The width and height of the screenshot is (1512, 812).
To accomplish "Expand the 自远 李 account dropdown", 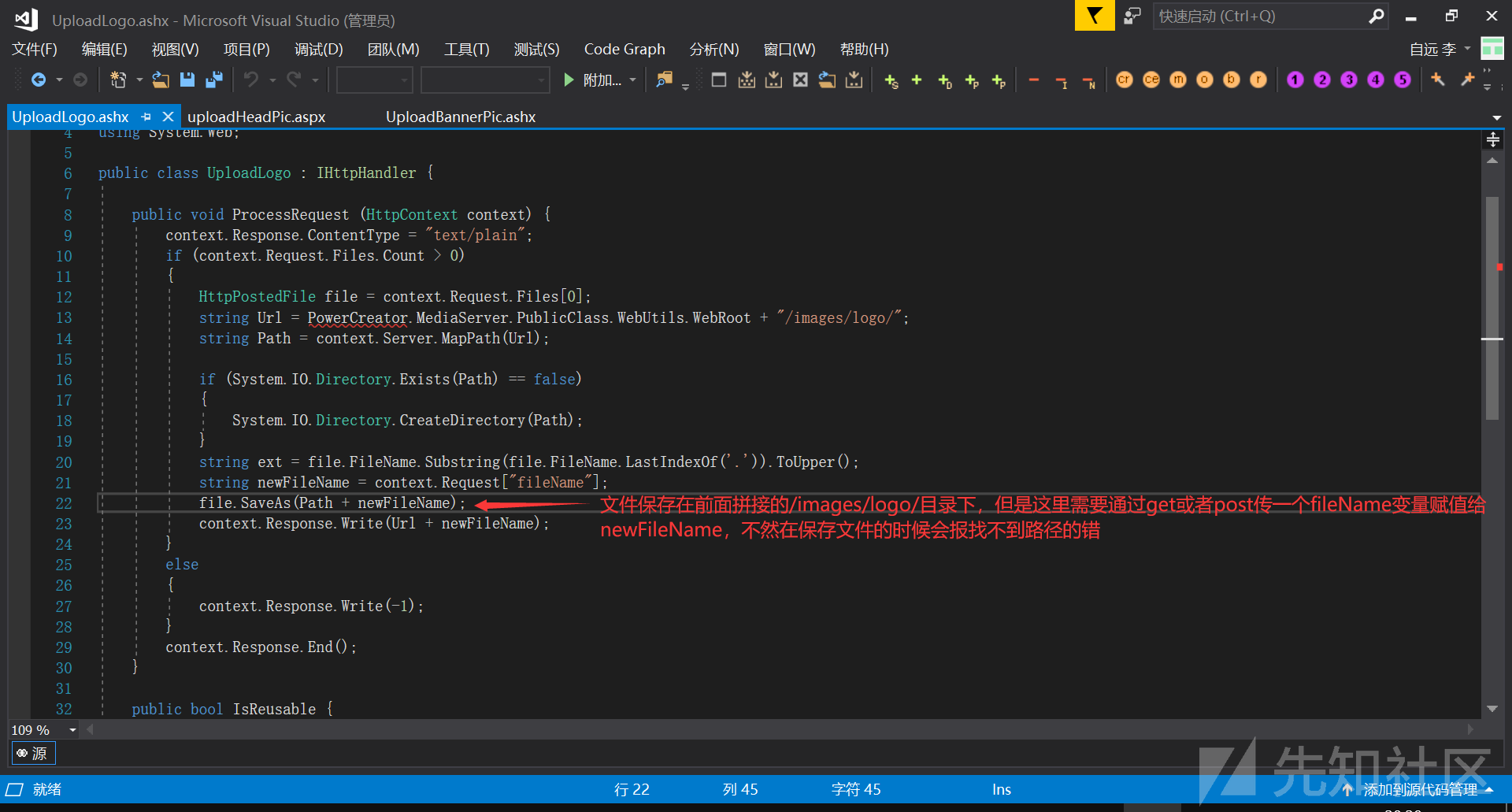I will [x=1467, y=49].
